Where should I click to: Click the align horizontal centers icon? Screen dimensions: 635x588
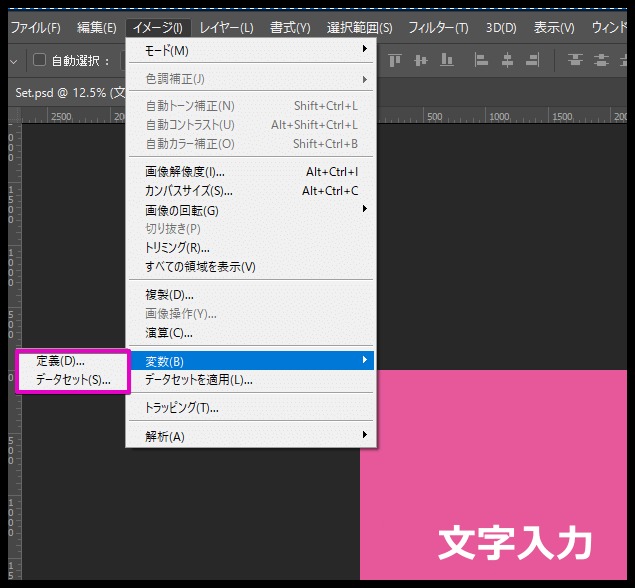[x=508, y=61]
